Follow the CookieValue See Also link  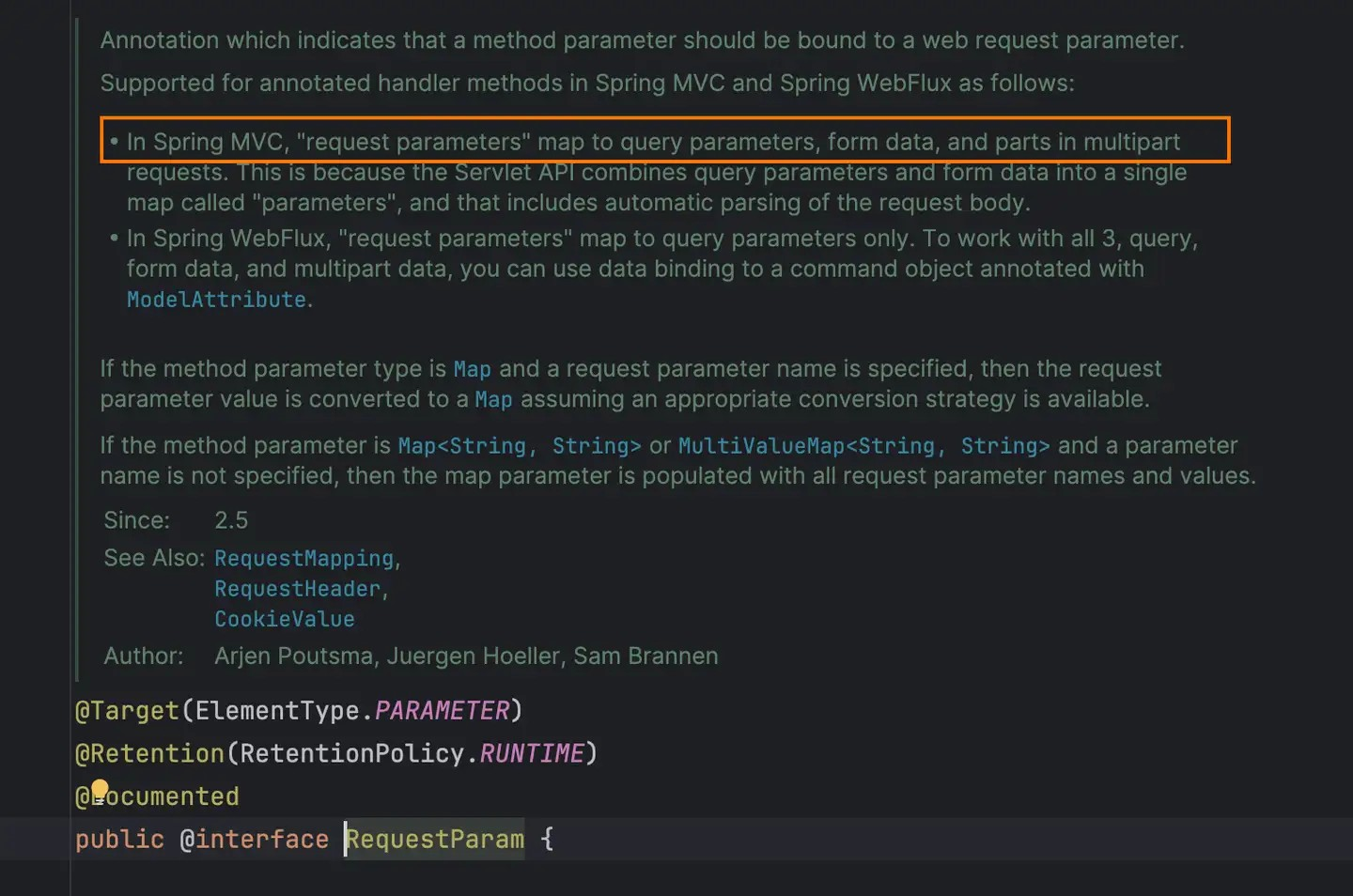(x=284, y=620)
